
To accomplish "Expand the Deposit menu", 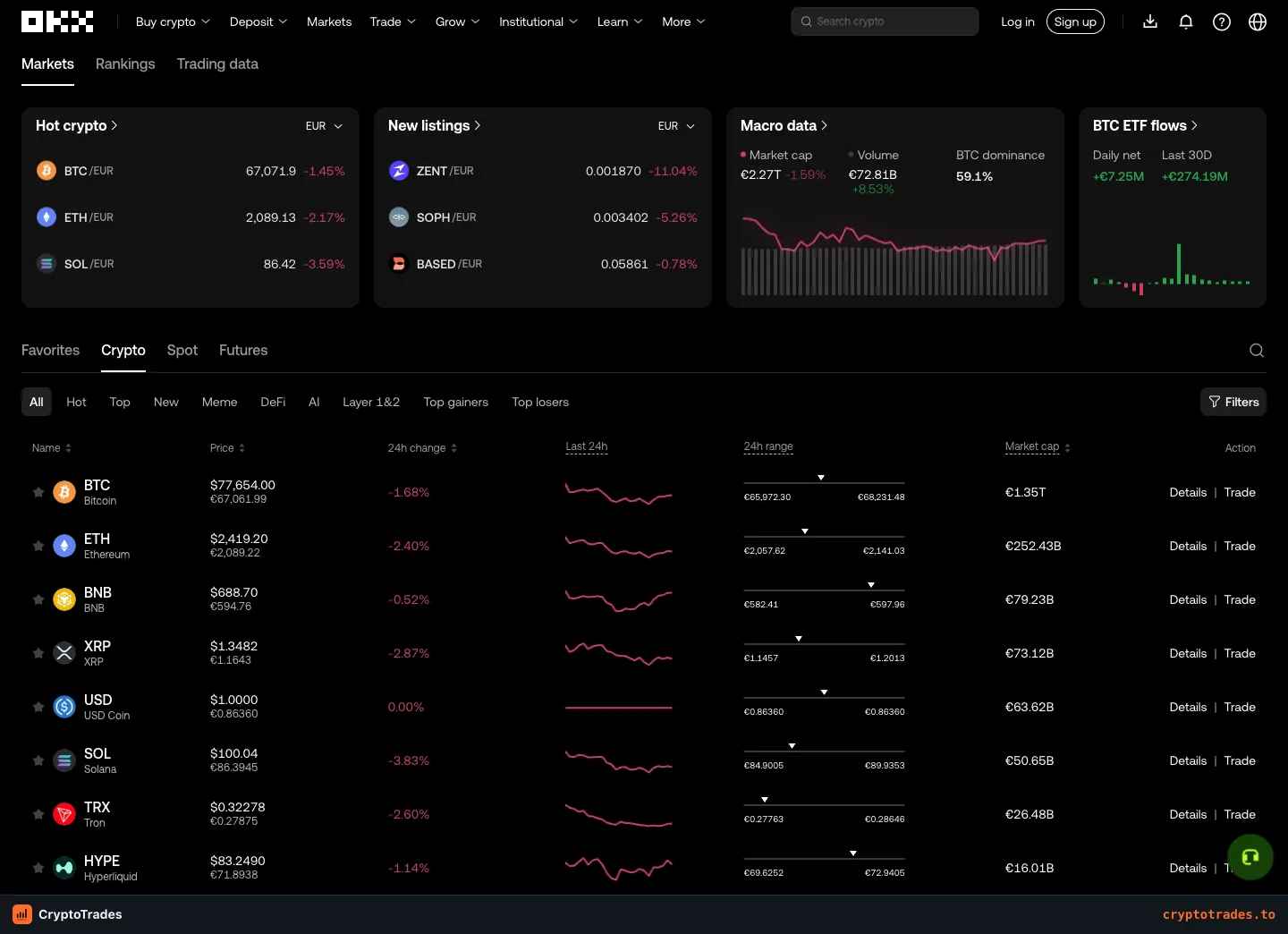I will pos(258,21).
